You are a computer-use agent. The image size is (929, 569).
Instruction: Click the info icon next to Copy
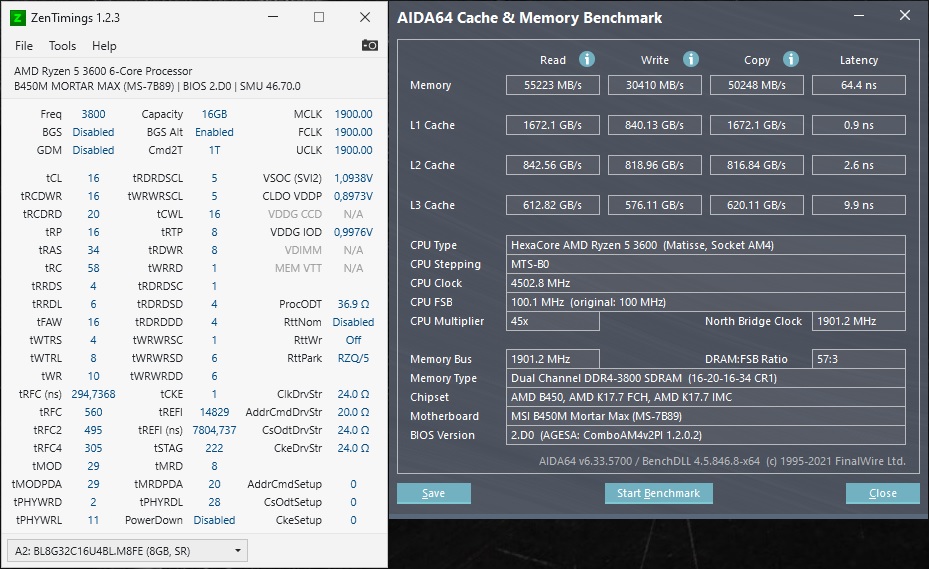[x=791, y=60]
